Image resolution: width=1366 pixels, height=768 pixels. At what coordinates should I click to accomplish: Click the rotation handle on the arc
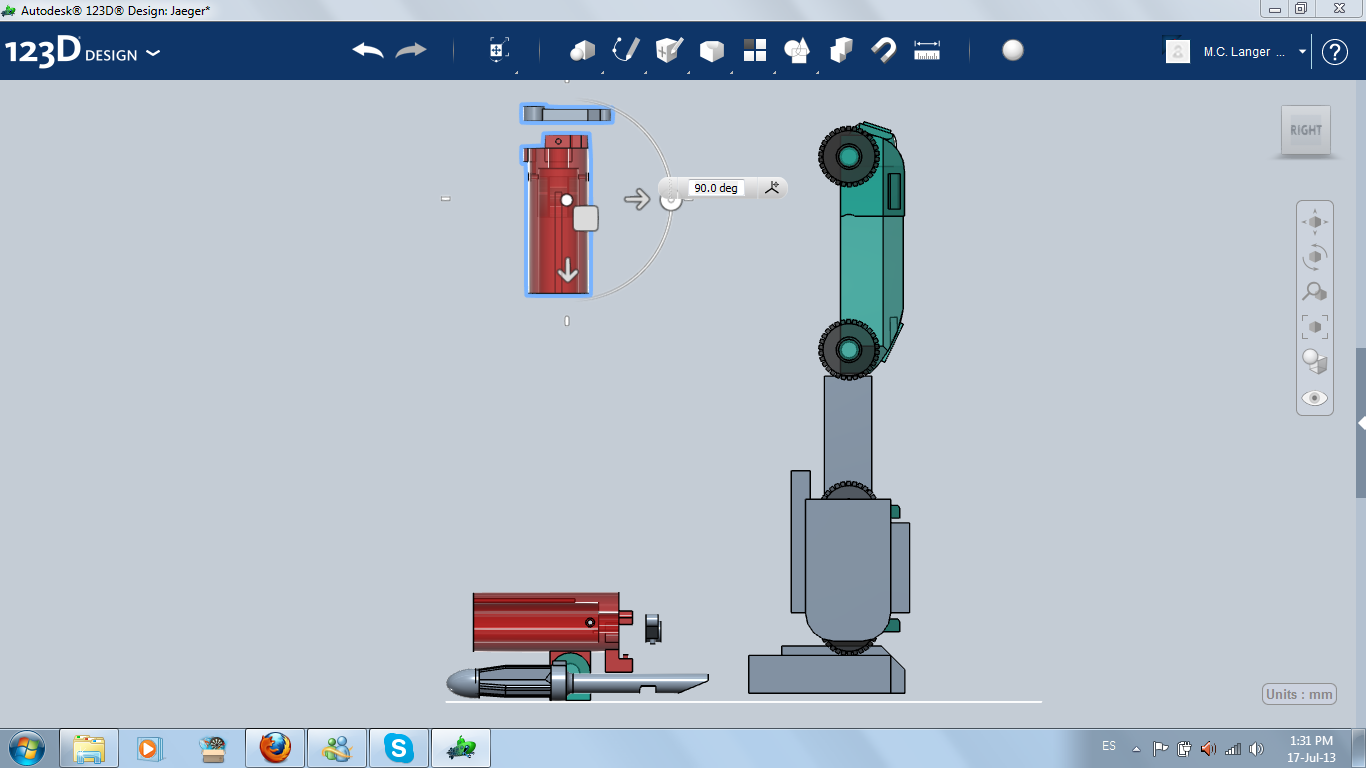pyautogui.click(x=671, y=199)
